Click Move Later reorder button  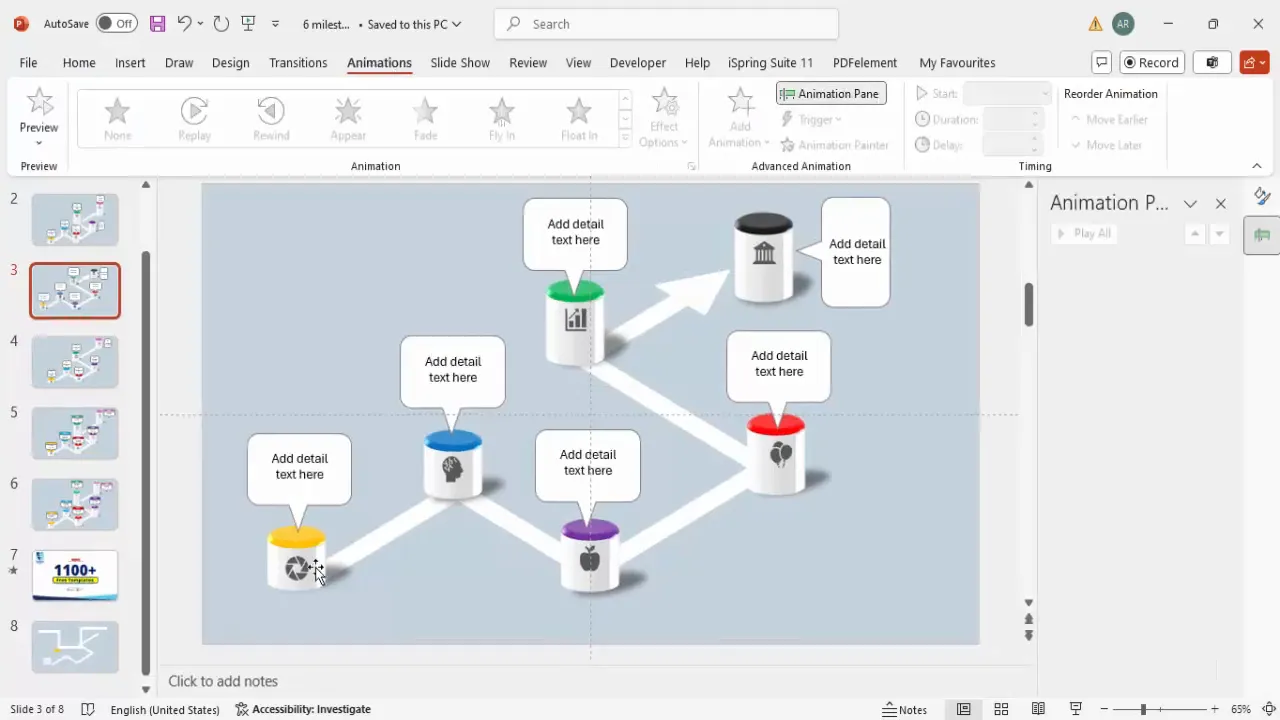tap(1105, 145)
